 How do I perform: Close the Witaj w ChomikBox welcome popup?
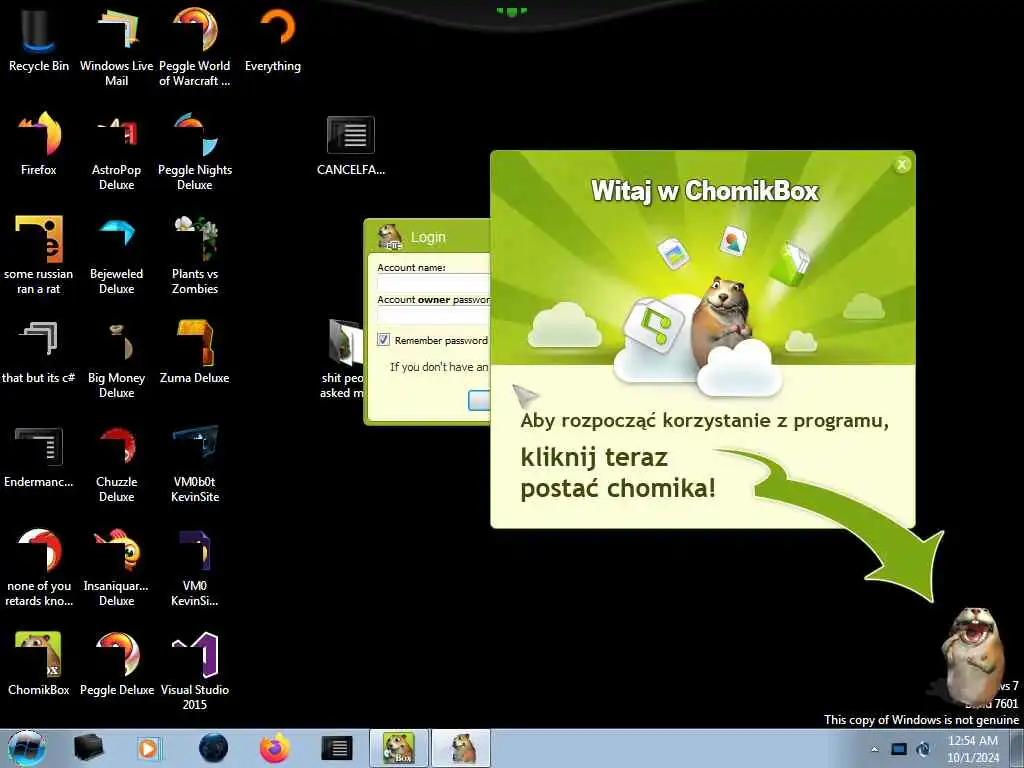pos(902,165)
